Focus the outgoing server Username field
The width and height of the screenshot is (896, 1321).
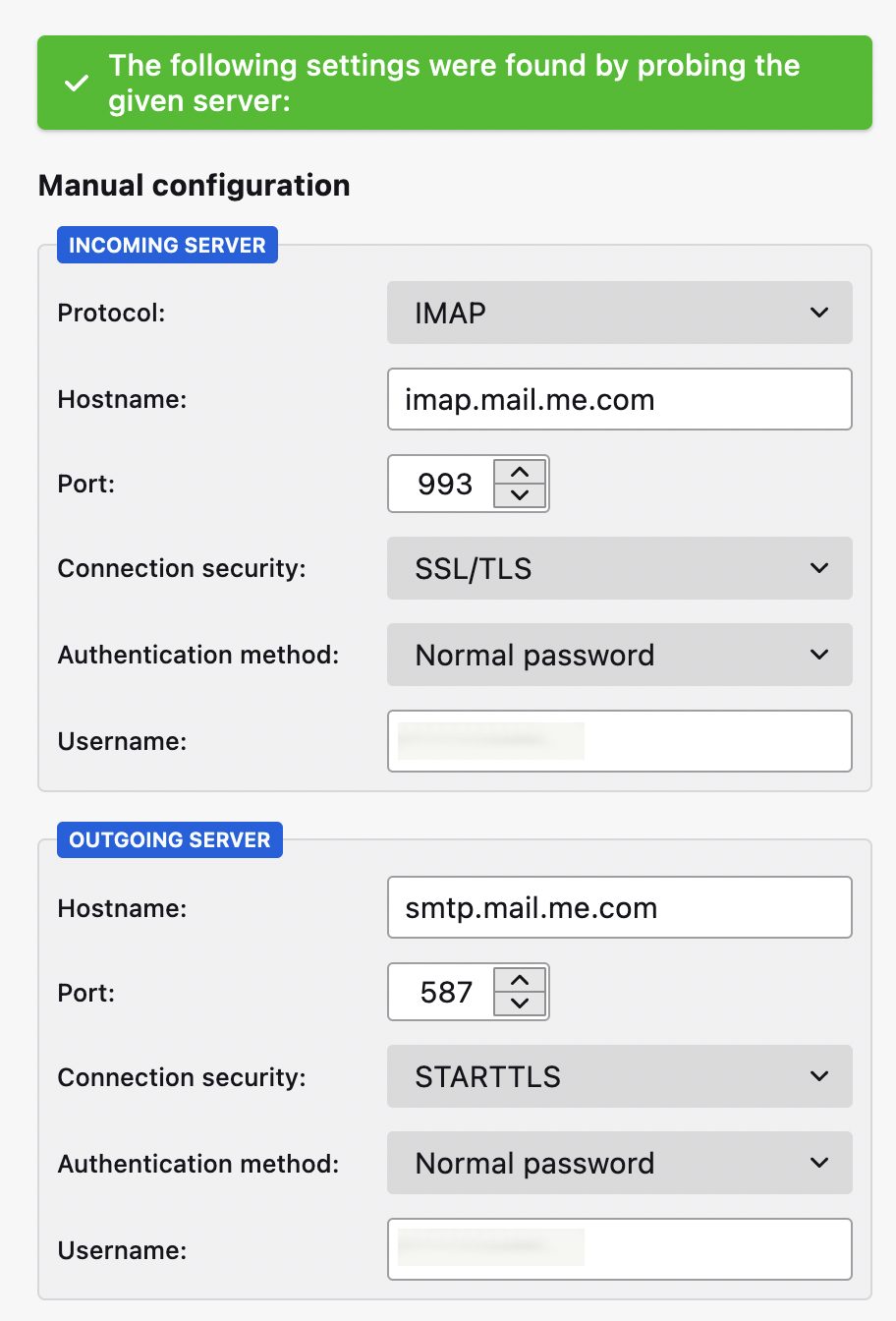619,1249
